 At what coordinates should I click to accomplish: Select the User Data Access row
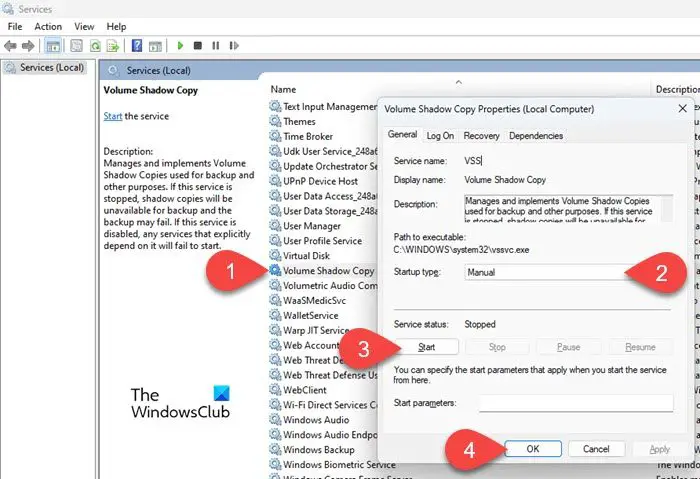pyautogui.click(x=323, y=196)
